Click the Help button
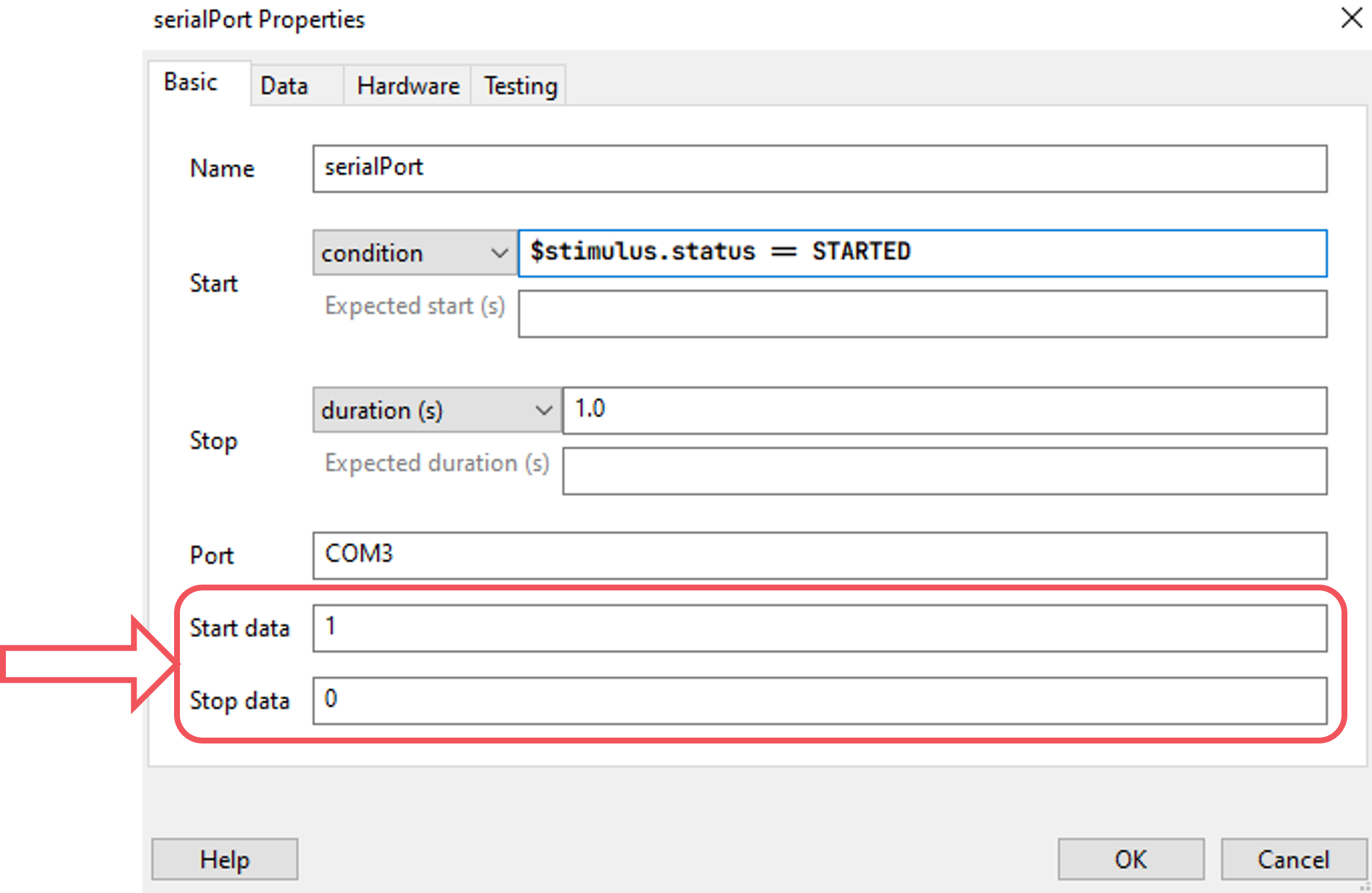1372x893 pixels. [x=224, y=859]
